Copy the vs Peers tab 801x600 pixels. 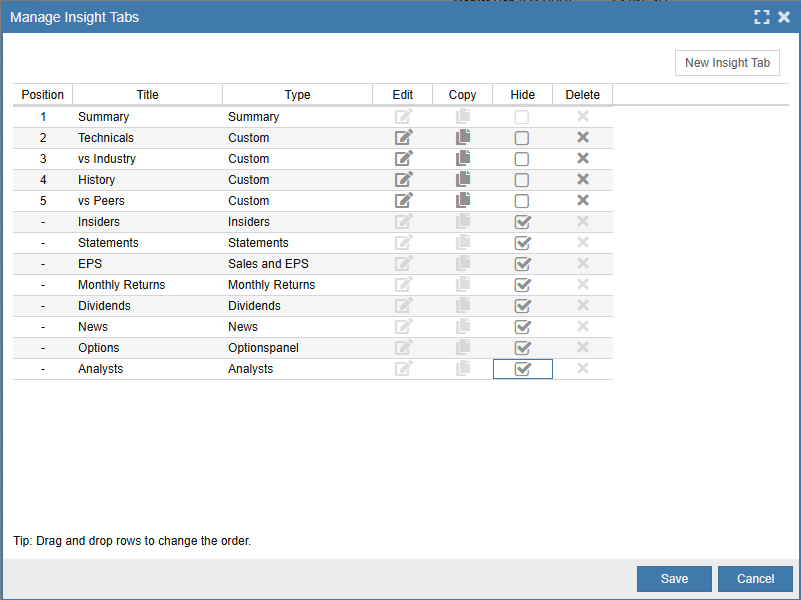463,200
